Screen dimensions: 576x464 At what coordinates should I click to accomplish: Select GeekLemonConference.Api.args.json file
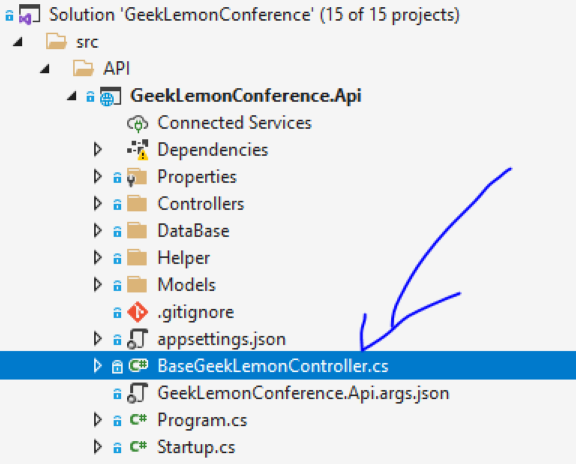(303, 393)
